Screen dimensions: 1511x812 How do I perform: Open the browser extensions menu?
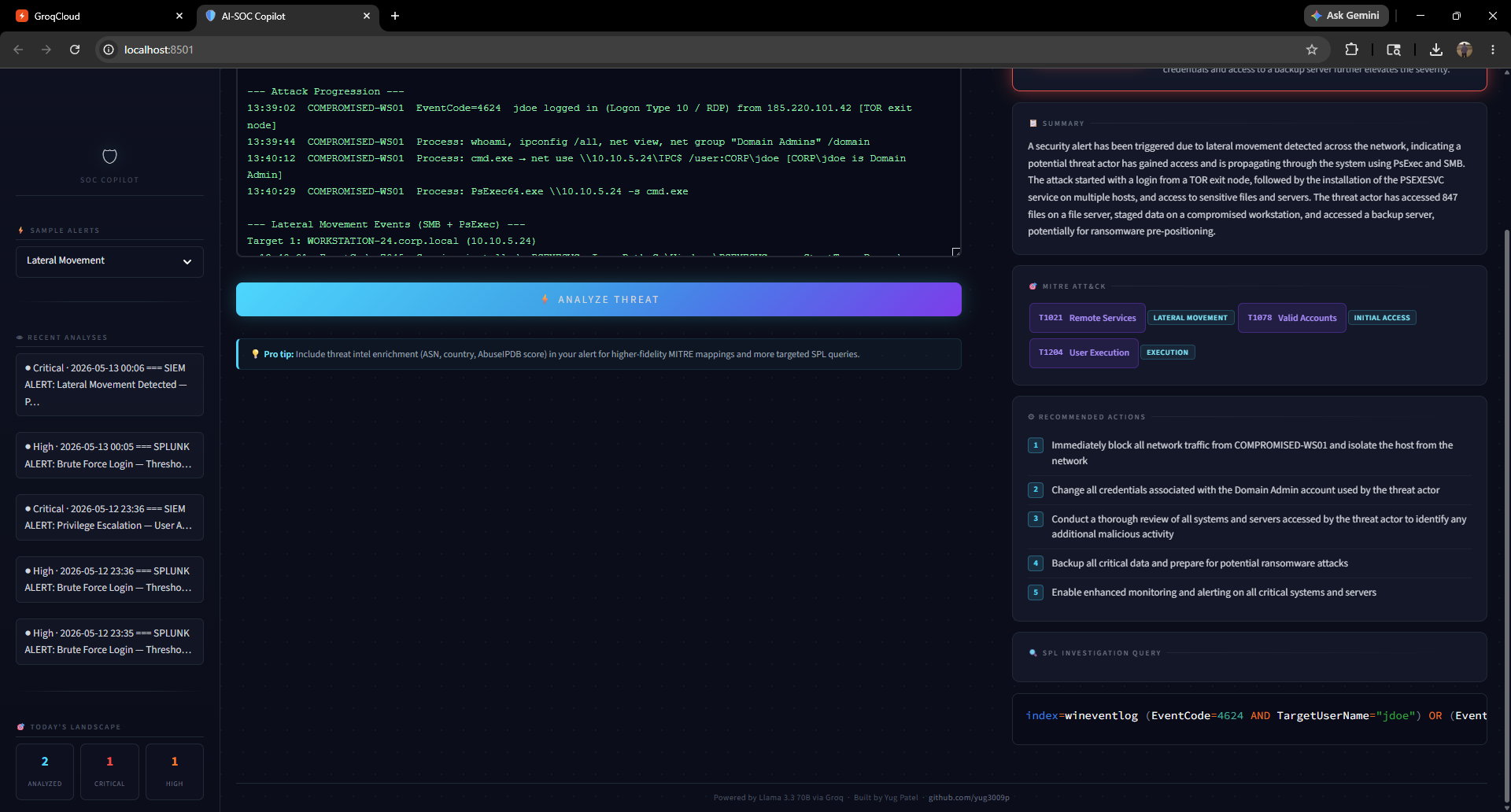[1351, 50]
